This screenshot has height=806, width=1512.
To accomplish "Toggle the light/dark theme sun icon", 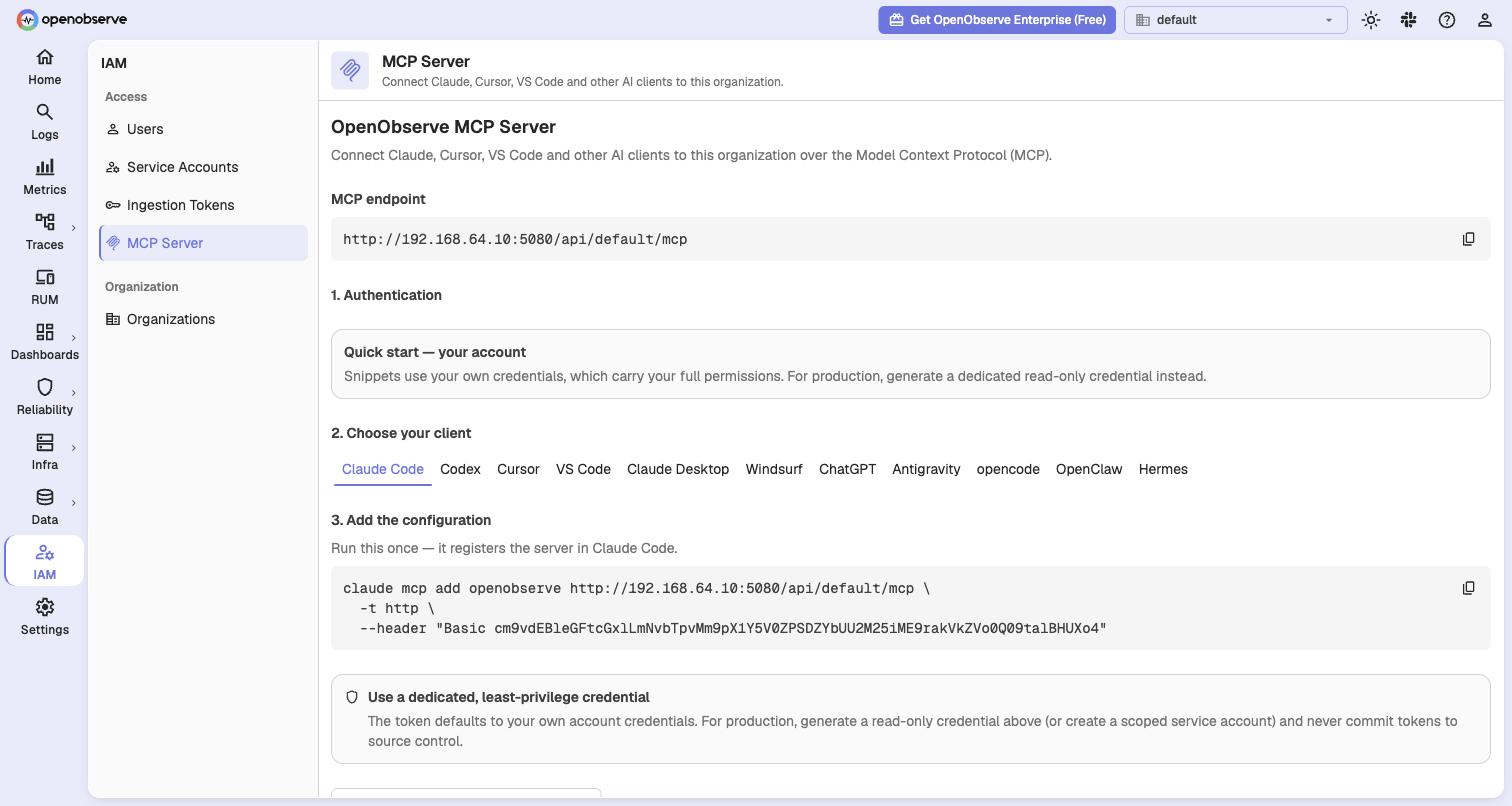I will coord(1371,20).
